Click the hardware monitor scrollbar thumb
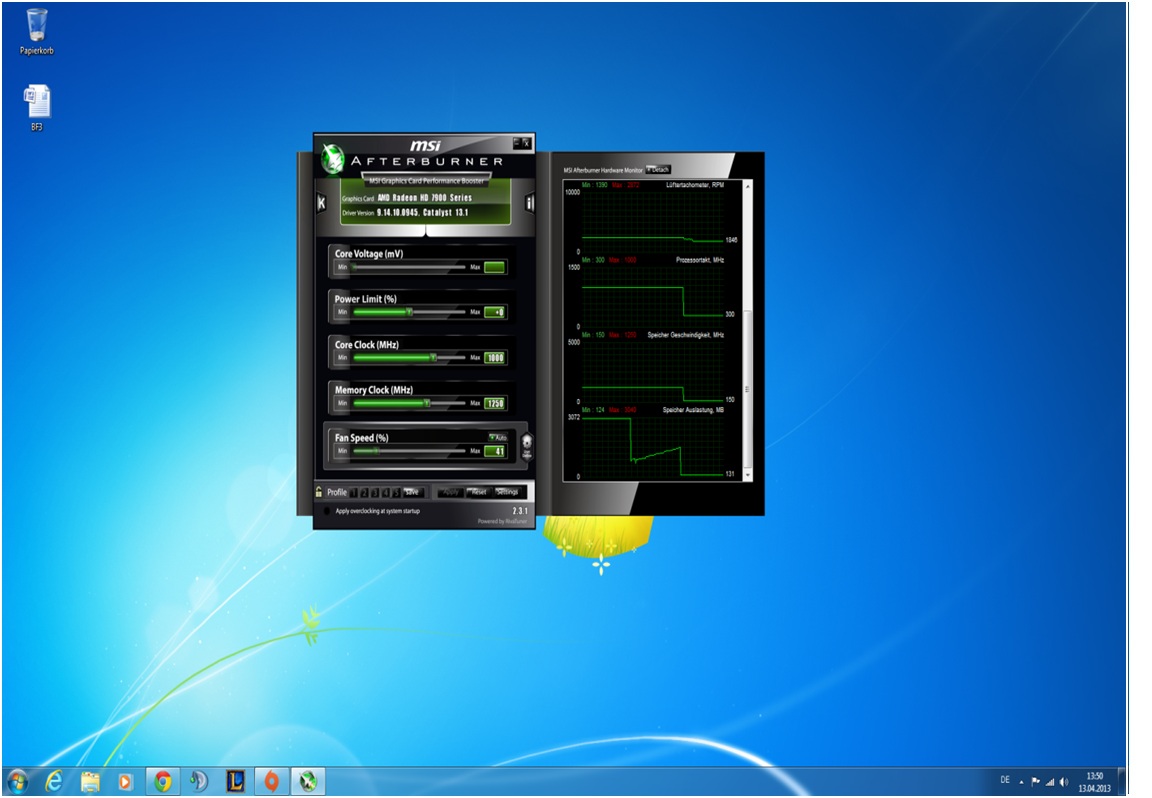 coord(748,389)
